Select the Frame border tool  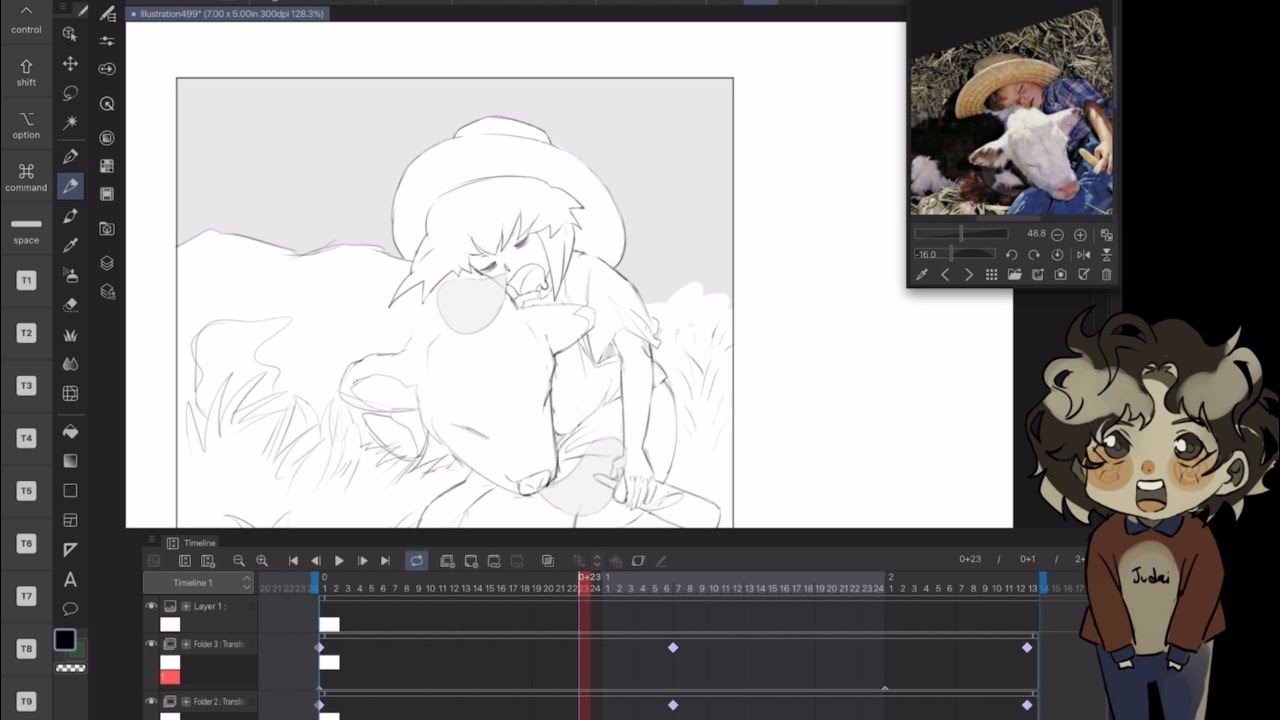[x=70, y=520]
